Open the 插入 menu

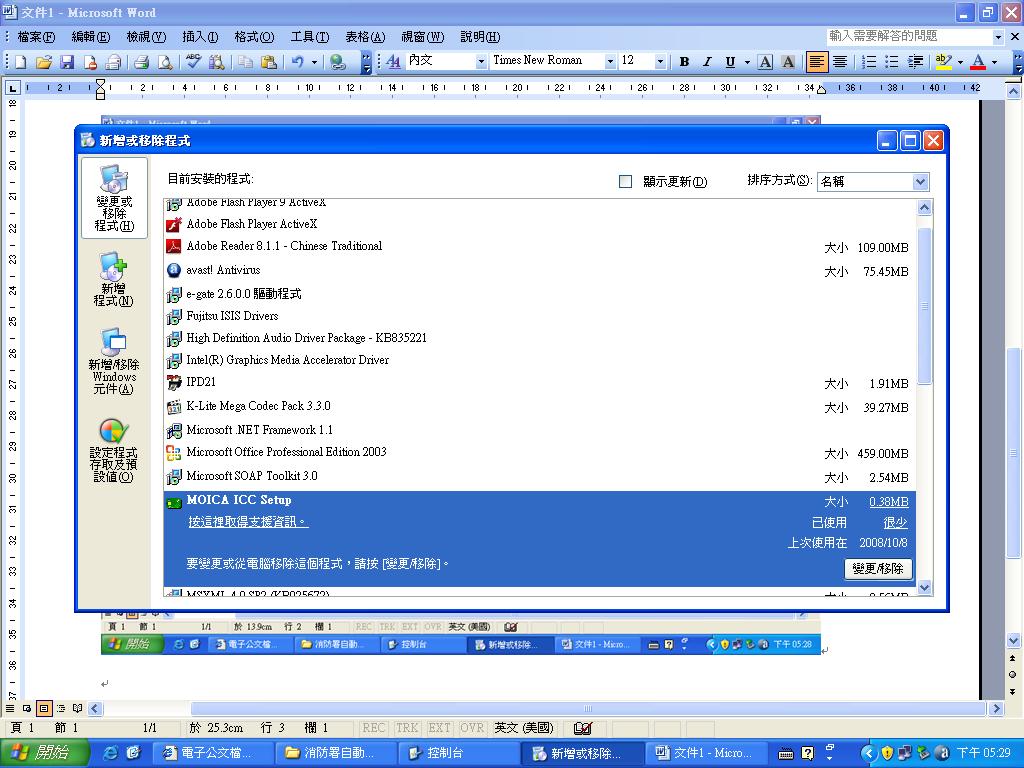200,37
